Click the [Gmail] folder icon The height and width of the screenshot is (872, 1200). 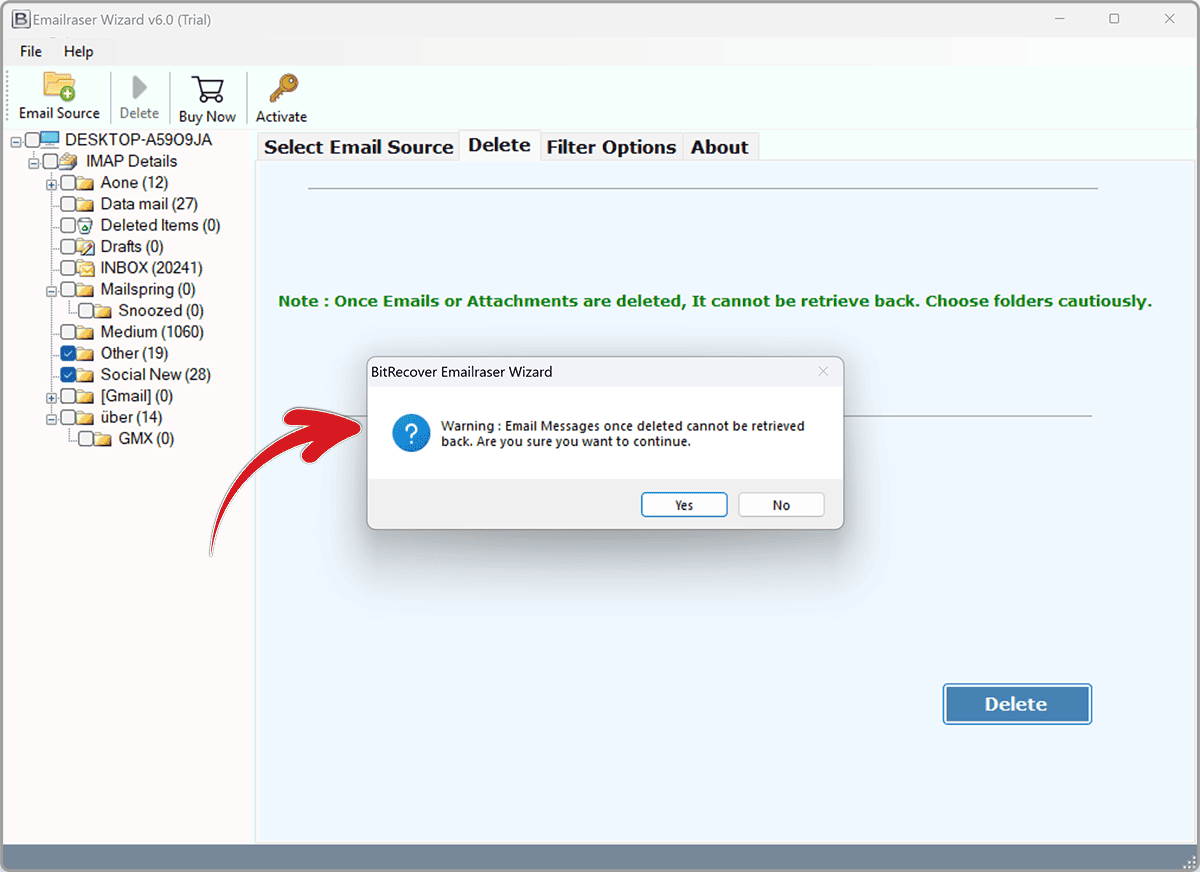[x=87, y=396]
